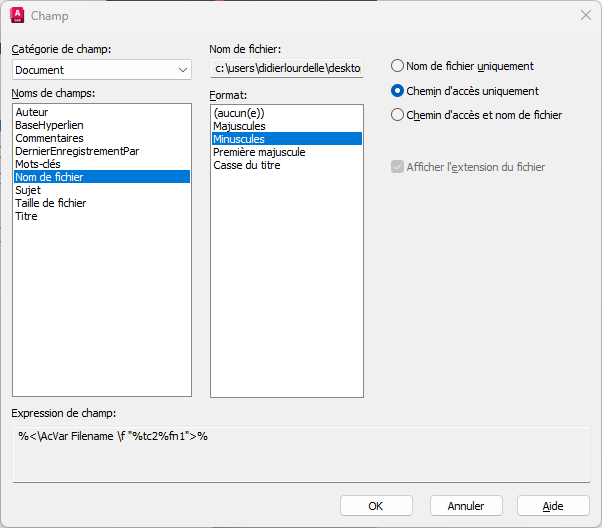Viewport: 602px width, 528px height.
Task: Toggle 'Afficher l'extension du fichier' checkbox
Action: pos(397,167)
